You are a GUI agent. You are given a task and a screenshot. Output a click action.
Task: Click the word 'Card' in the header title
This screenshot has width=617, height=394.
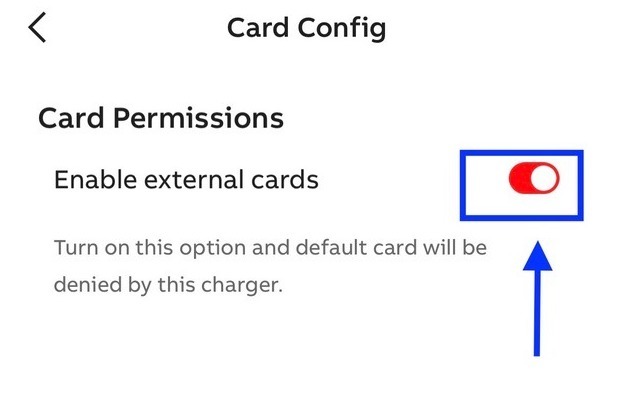[x=258, y=28]
